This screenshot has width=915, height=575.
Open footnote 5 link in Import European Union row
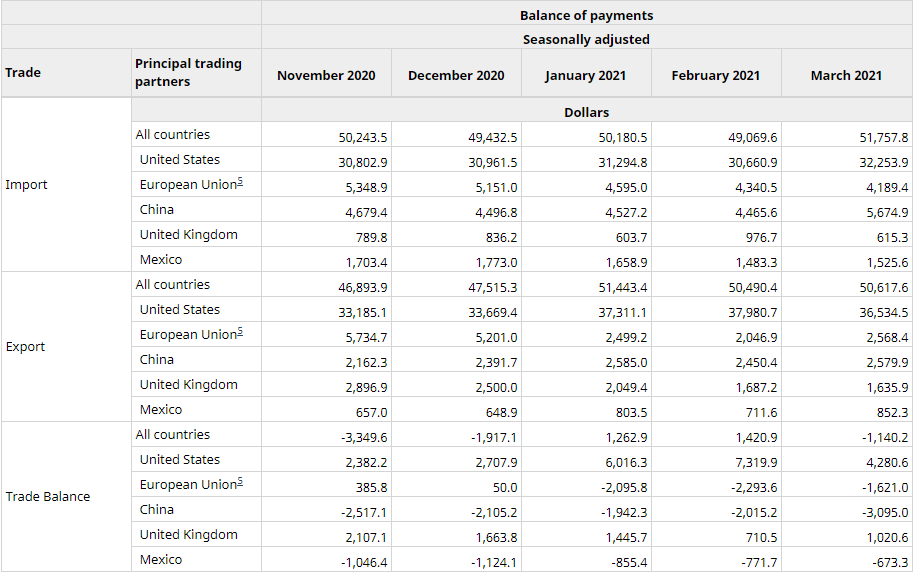tap(240, 182)
